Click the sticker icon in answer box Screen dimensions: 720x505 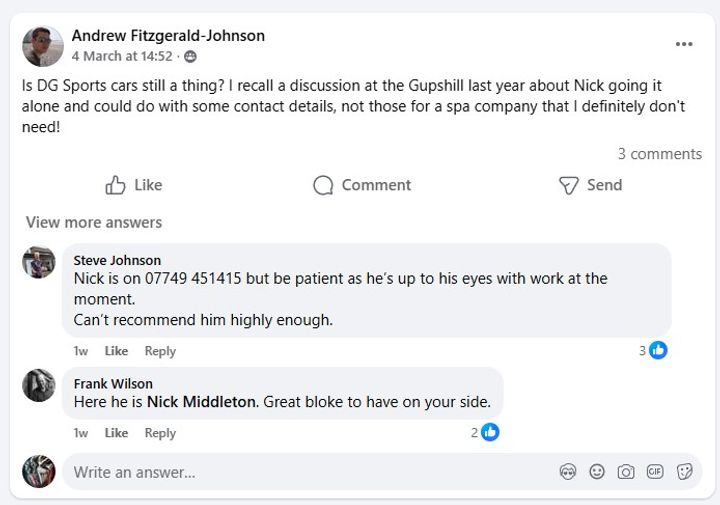pos(685,472)
